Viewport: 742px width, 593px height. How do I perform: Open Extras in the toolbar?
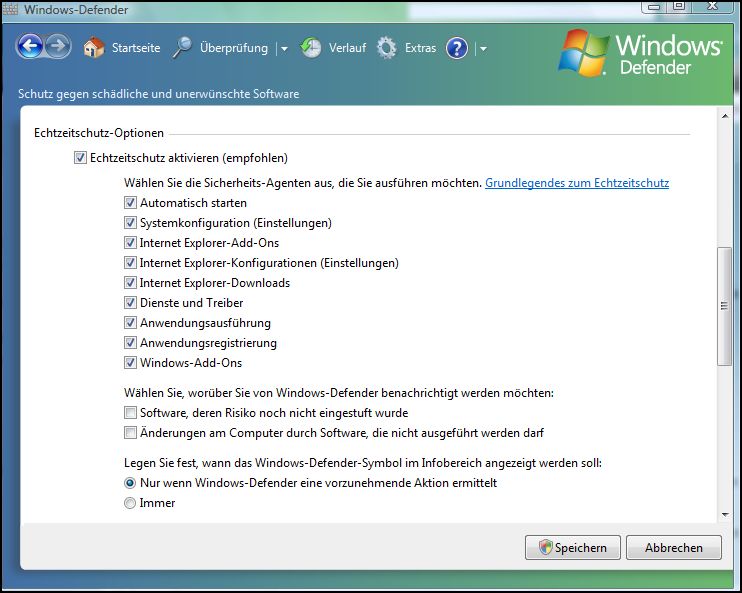click(420, 48)
